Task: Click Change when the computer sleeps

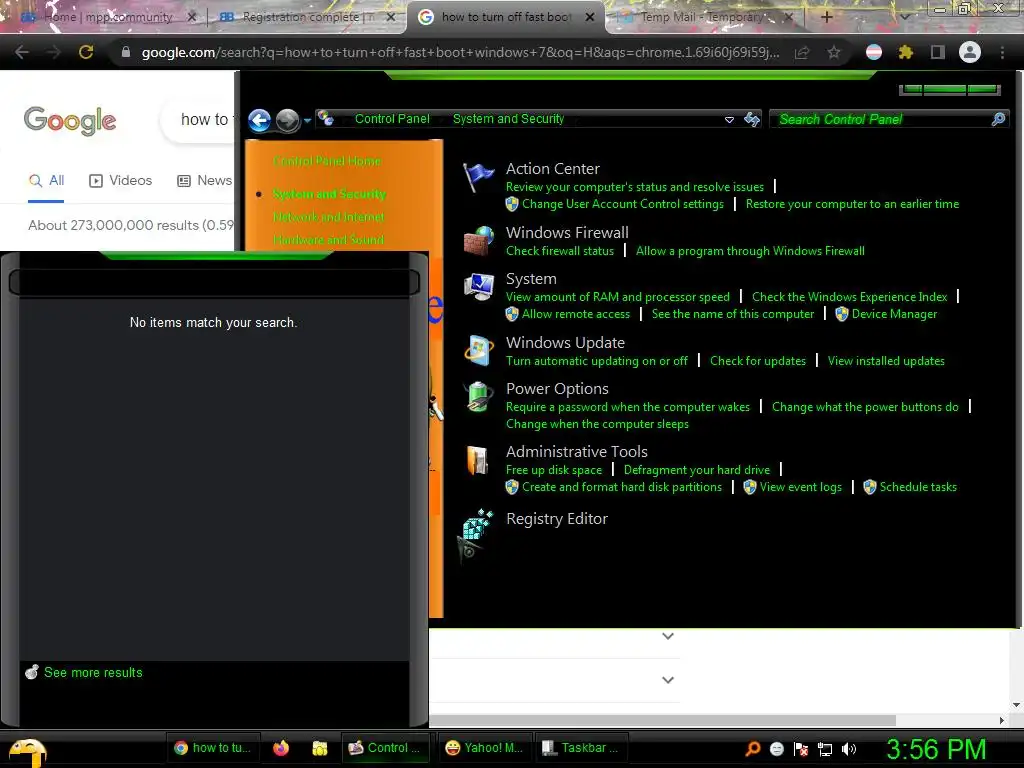Action: click(597, 424)
